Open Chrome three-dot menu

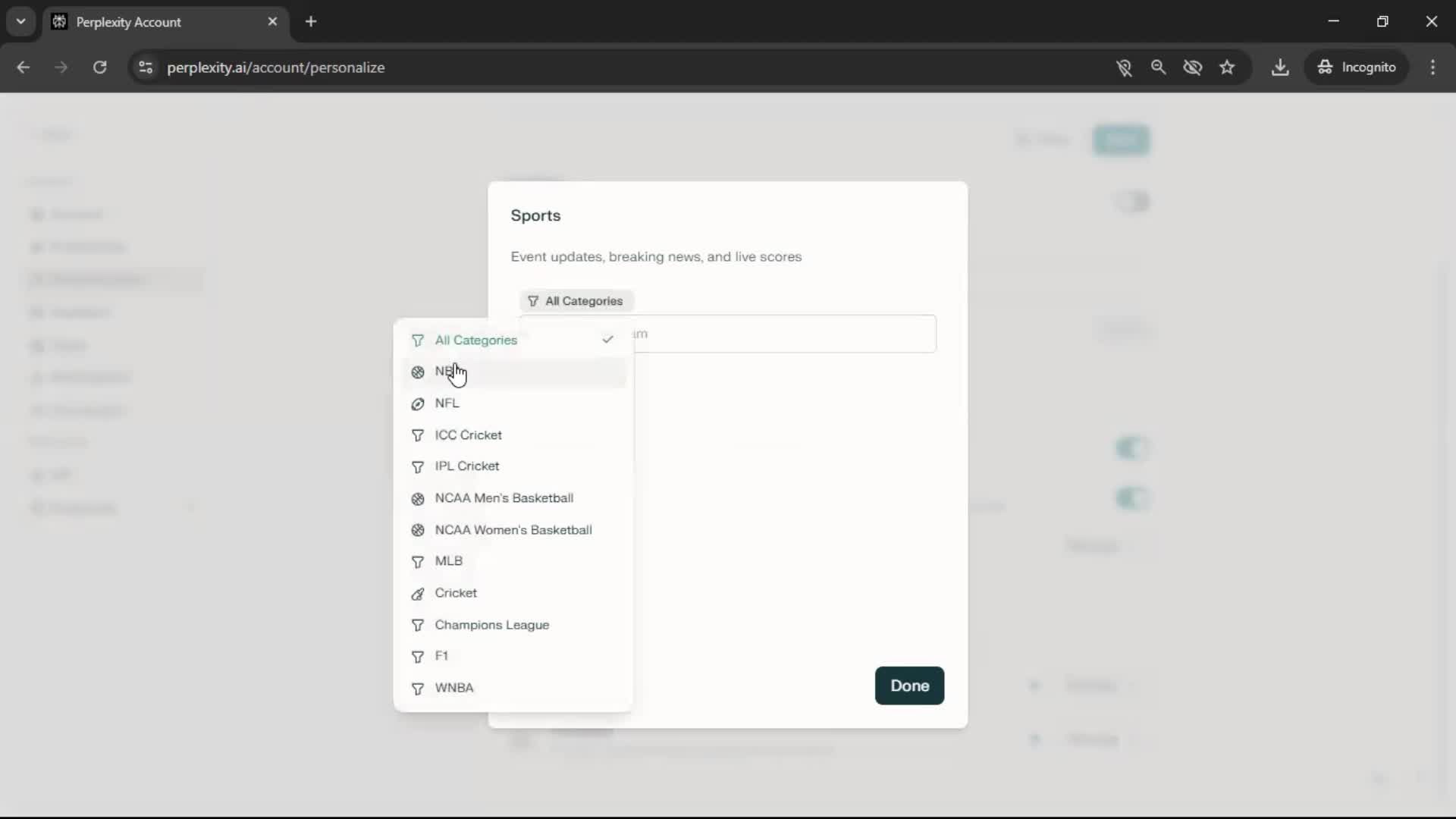[1432, 67]
